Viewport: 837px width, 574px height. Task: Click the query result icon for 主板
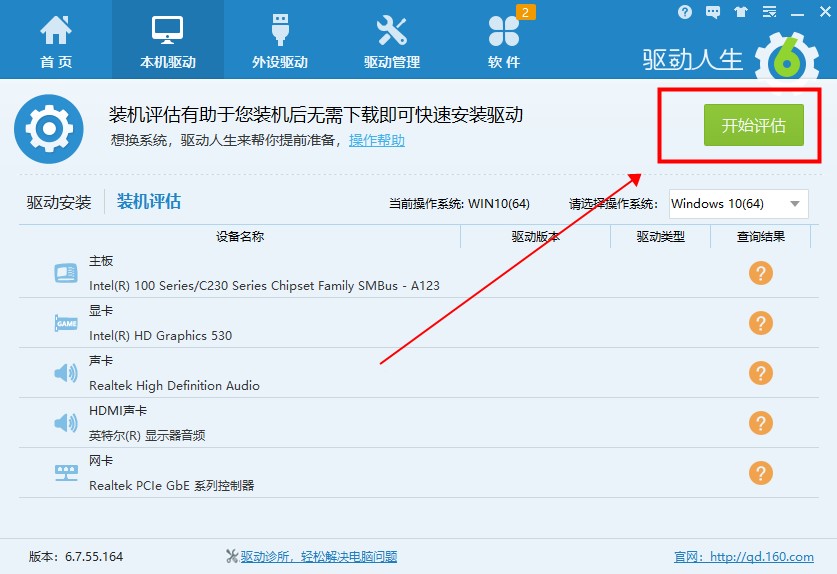point(761,273)
